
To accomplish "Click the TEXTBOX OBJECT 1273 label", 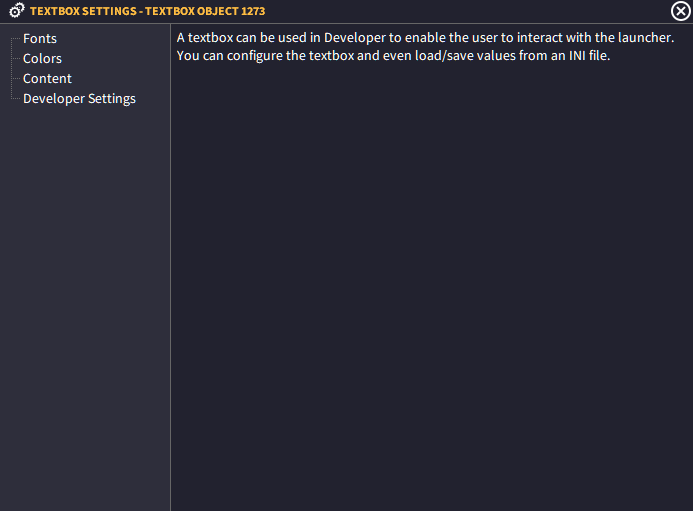I will [x=205, y=11].
